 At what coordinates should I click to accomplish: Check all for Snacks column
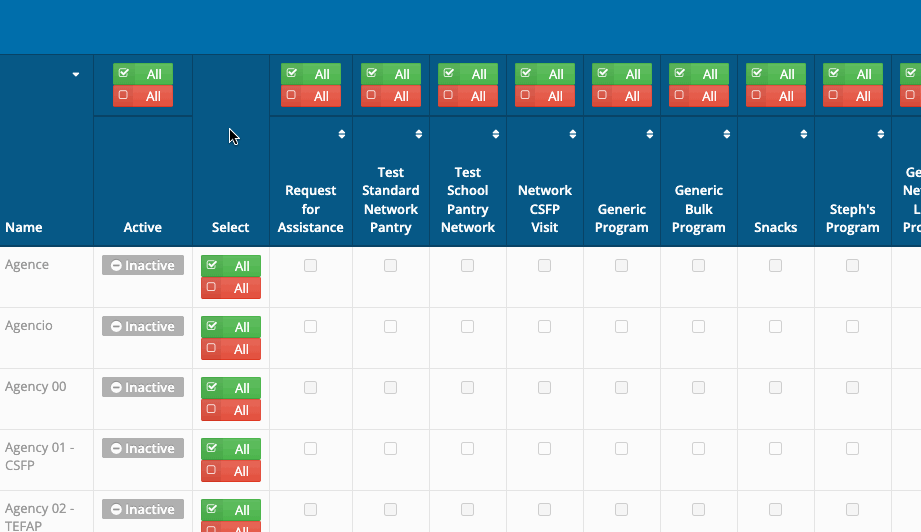tap(775, 74)
